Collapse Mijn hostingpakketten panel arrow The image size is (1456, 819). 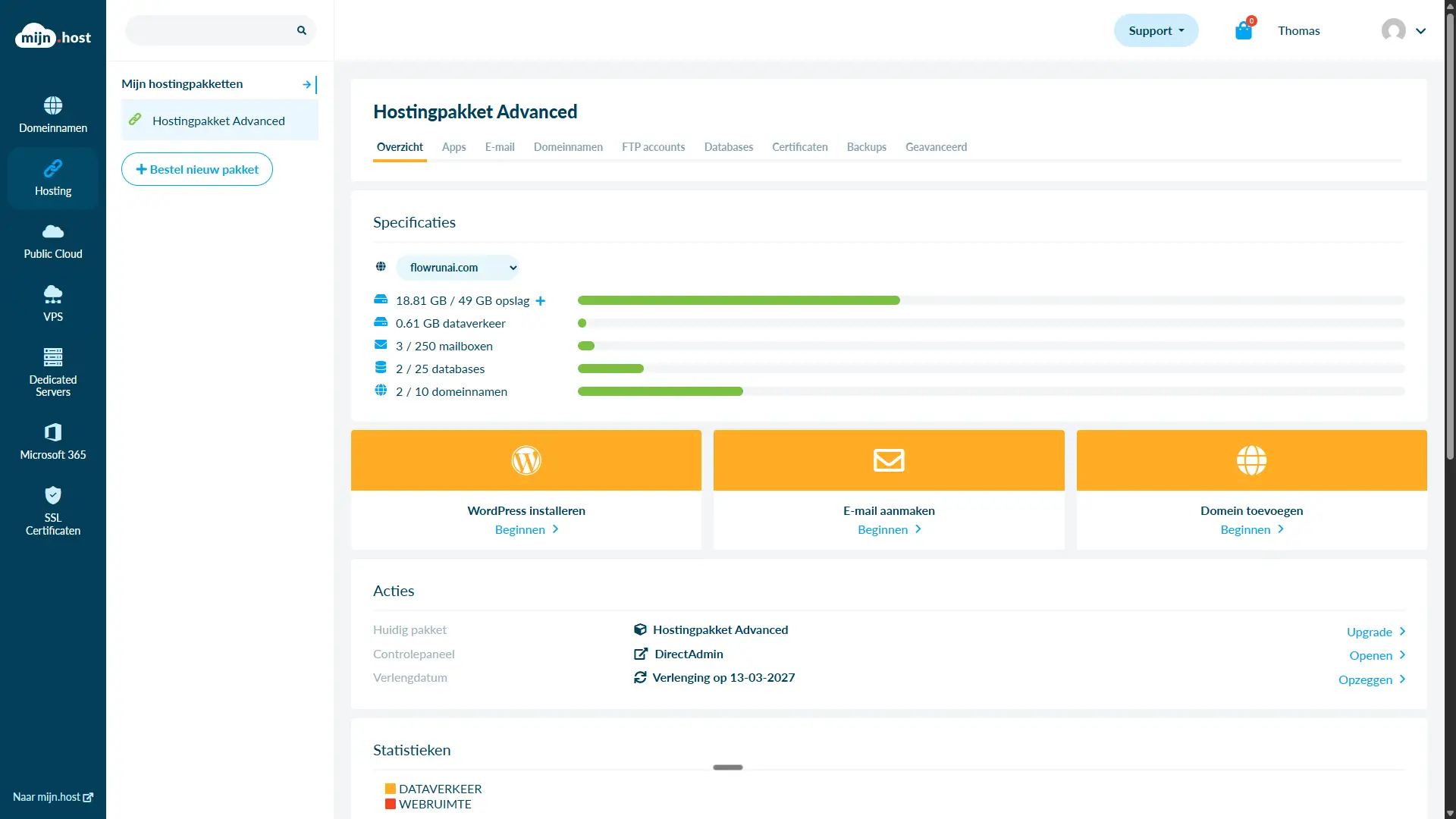point(307,84)
